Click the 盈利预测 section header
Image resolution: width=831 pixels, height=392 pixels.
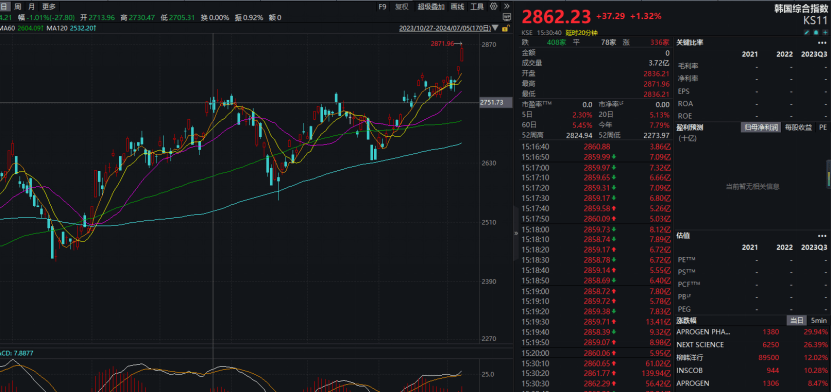(x=689, y=127)
